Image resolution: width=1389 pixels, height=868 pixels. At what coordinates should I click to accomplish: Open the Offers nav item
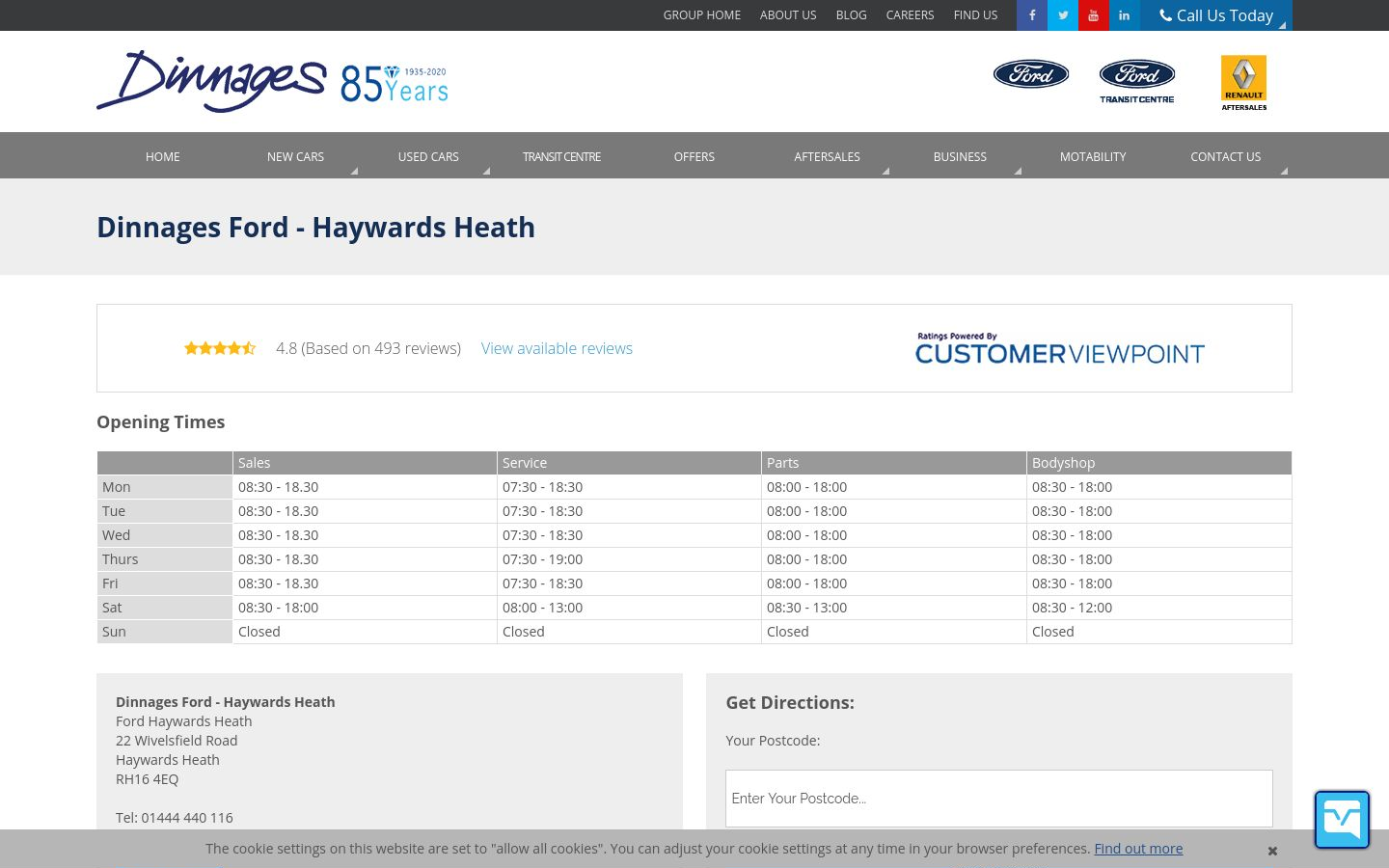point(694,156)
